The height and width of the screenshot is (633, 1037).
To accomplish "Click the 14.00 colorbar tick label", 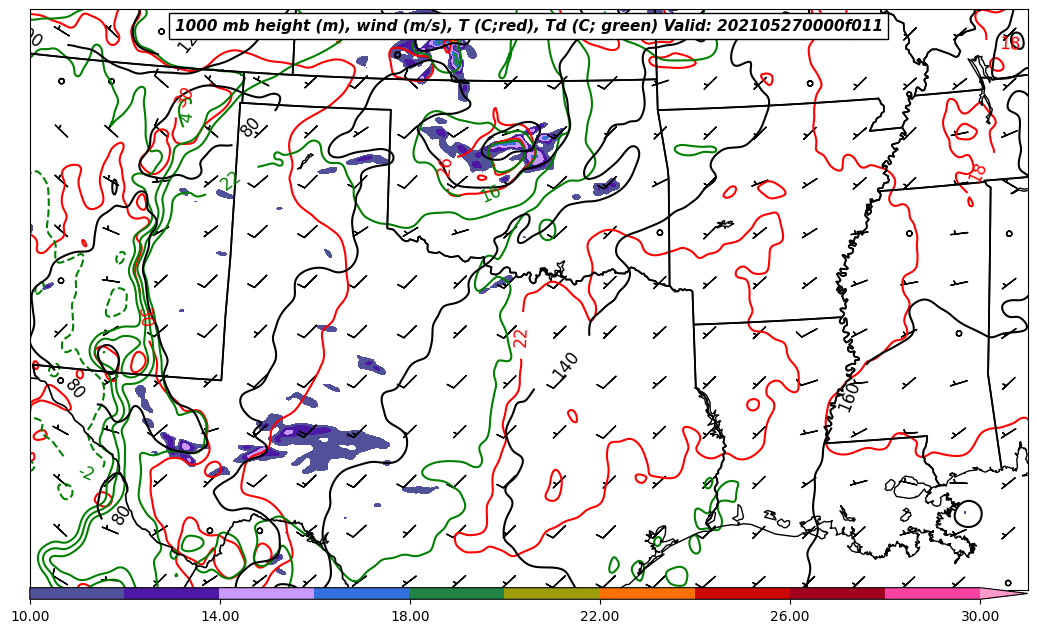I will pos(220,616).
